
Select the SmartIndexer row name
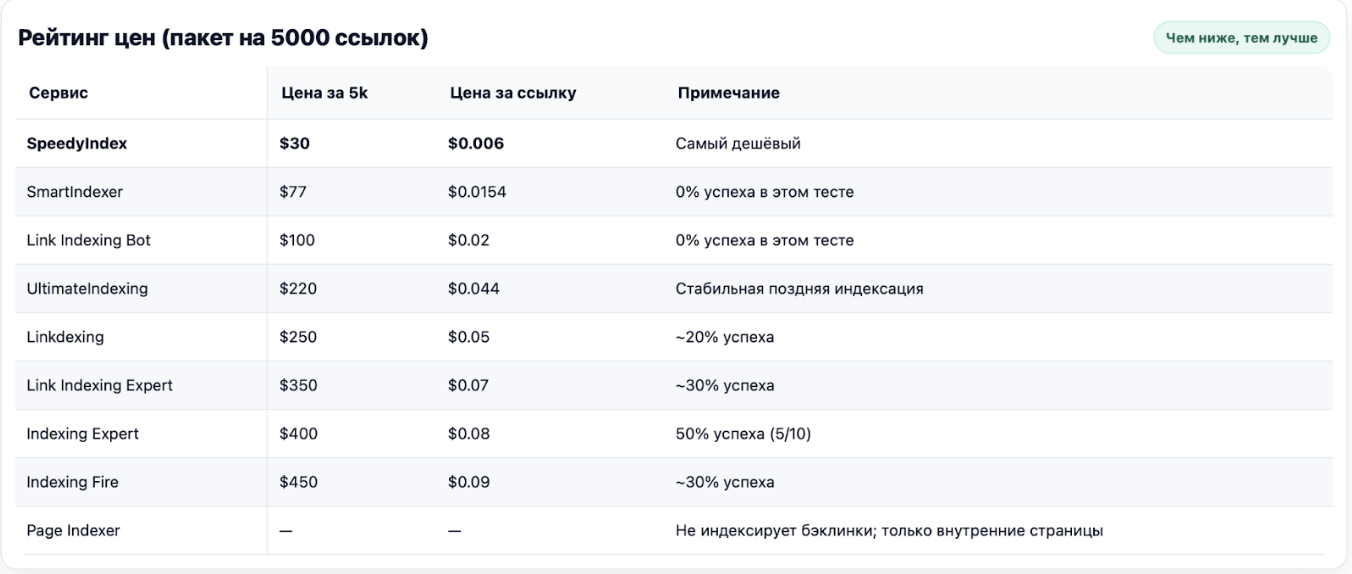tap(75, 192)
